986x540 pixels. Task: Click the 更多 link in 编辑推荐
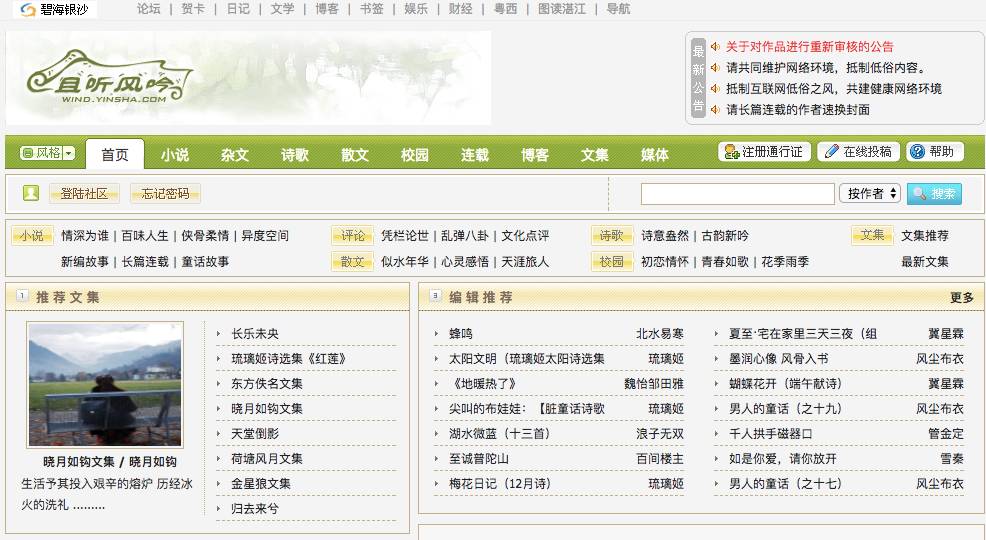(x=961, y=297)
